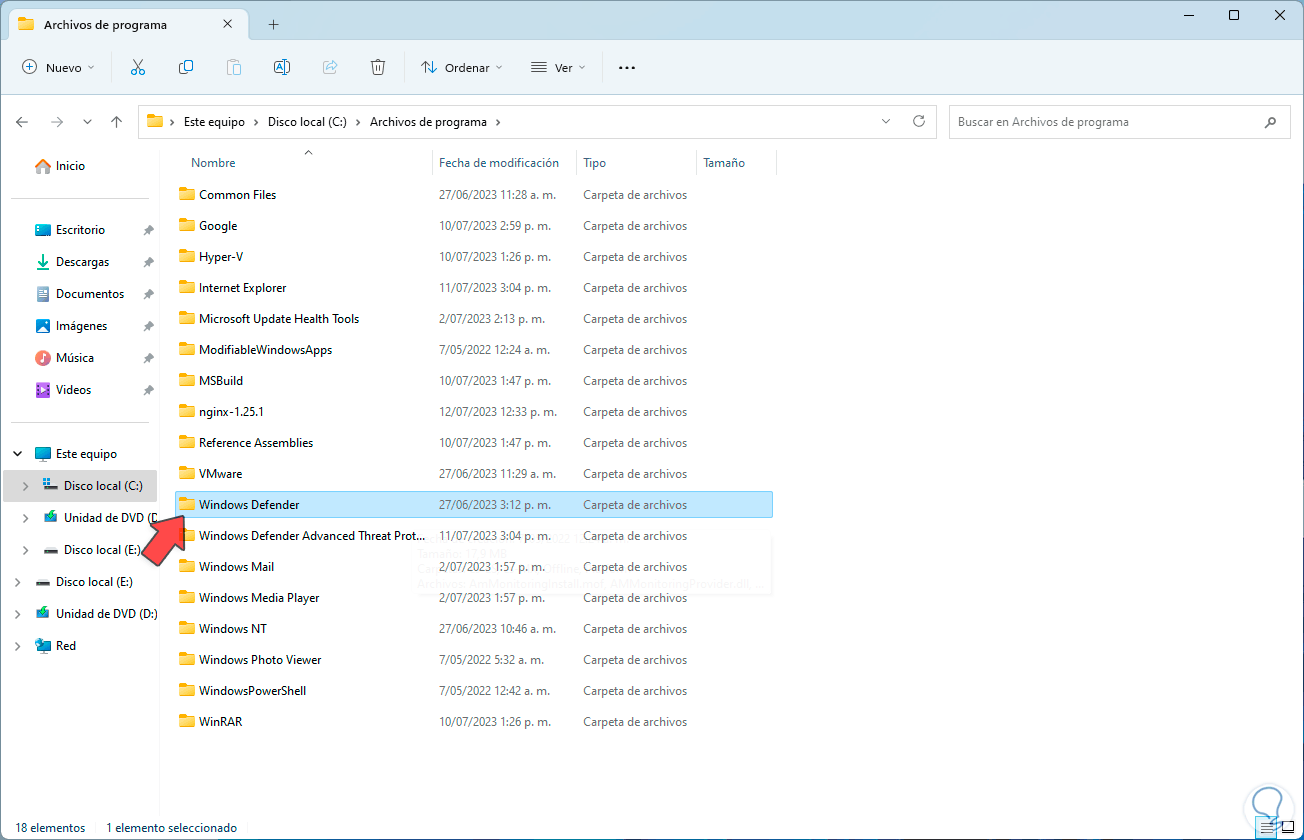Image resolution: width=1304 pixels, height=840 pixels.
Task: Click the Cut scissors icon
Action: click(x=138, y=67)
